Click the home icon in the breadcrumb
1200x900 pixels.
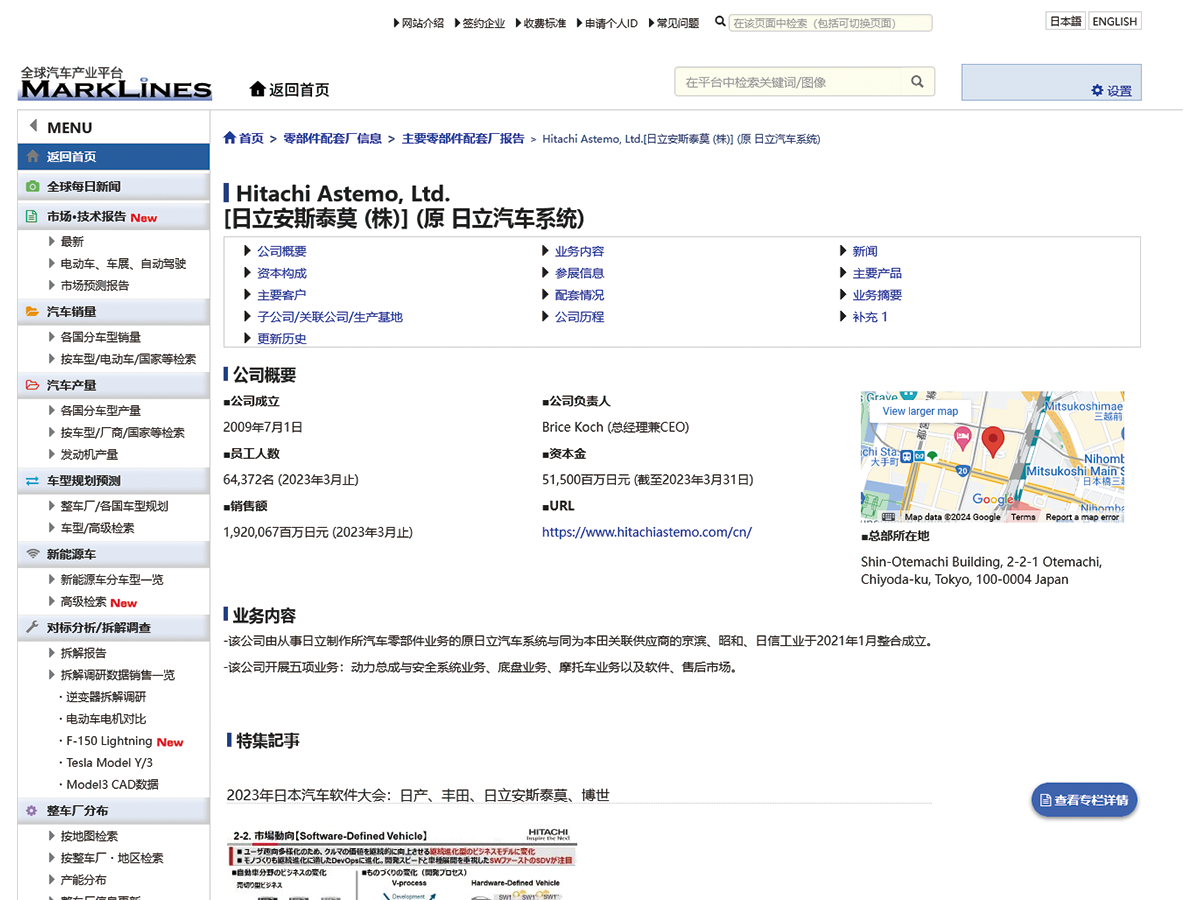click(230, 138)
